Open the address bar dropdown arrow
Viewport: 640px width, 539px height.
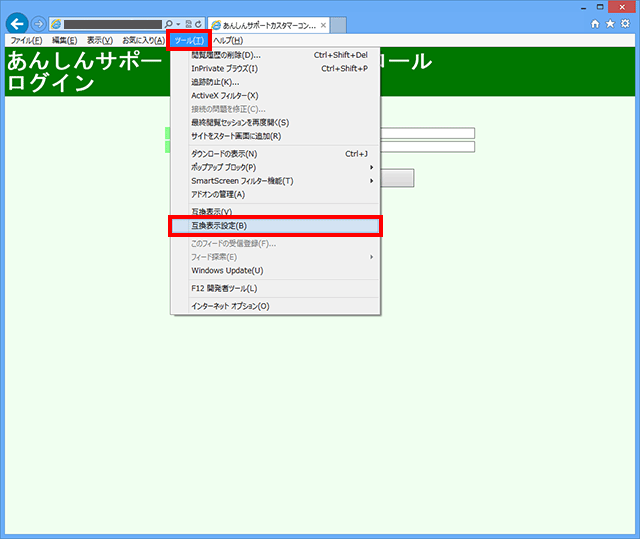point(177,23)
